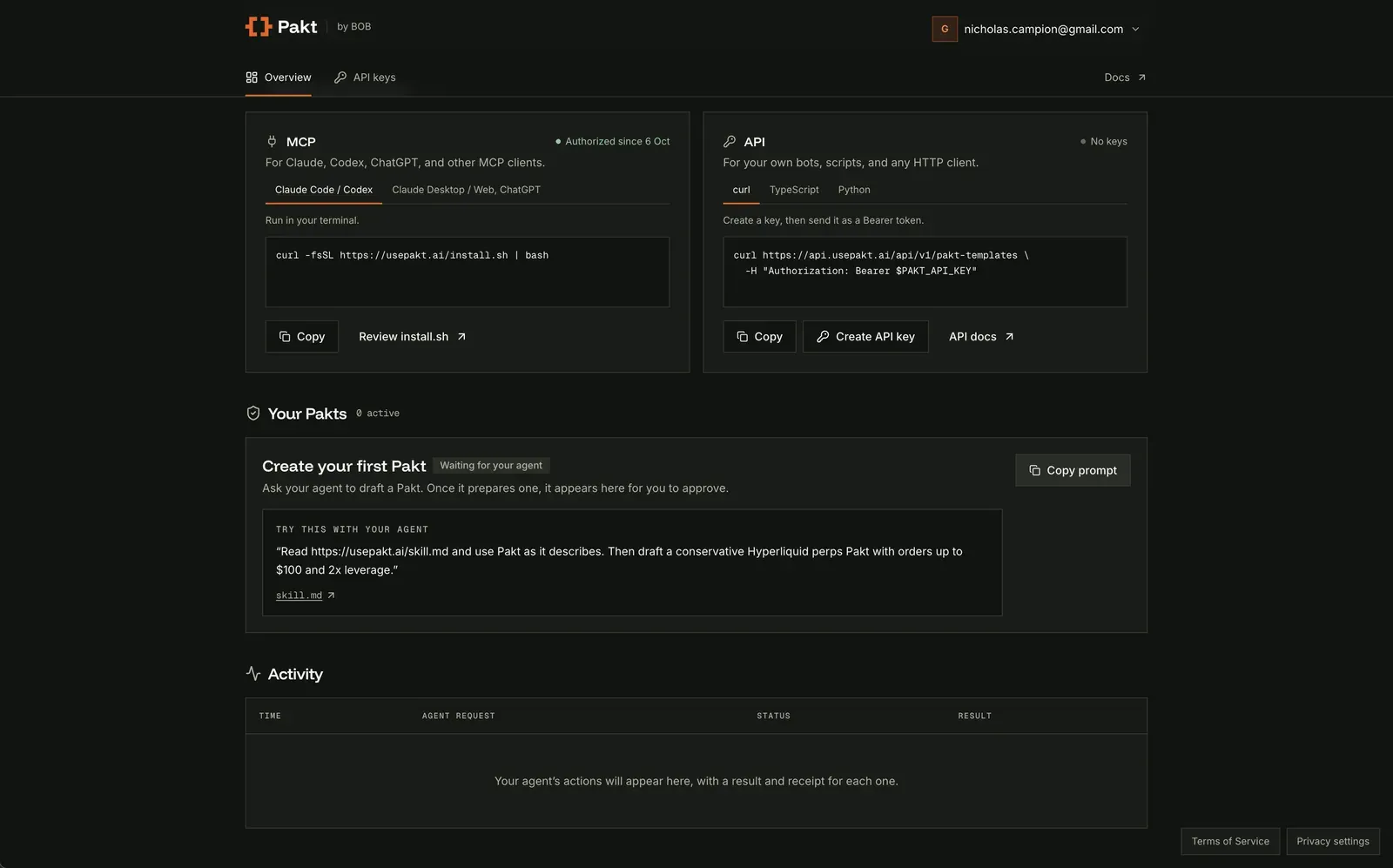Click the install.sh curl command text
The width and height of the screenshot is (1393, 868).
tap(412, 255)
